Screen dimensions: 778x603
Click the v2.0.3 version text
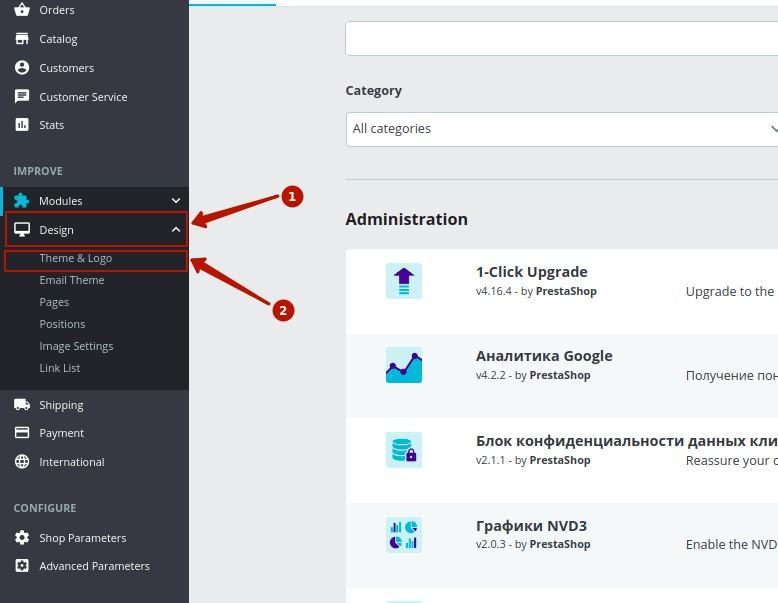pyautogui.click(x=491, y=544)
